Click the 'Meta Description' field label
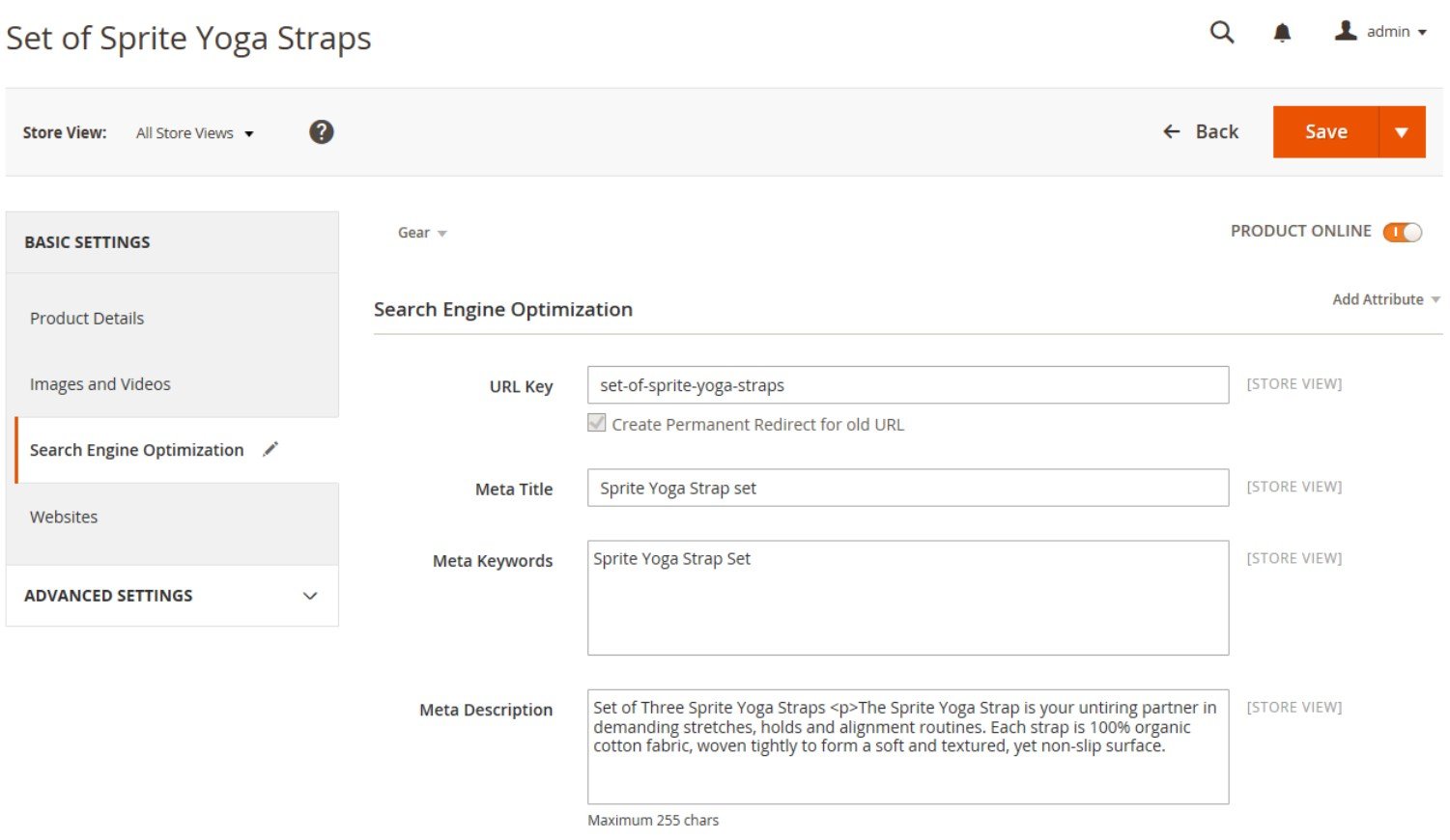Viewport: 1450px width, 840px height. 486,710
